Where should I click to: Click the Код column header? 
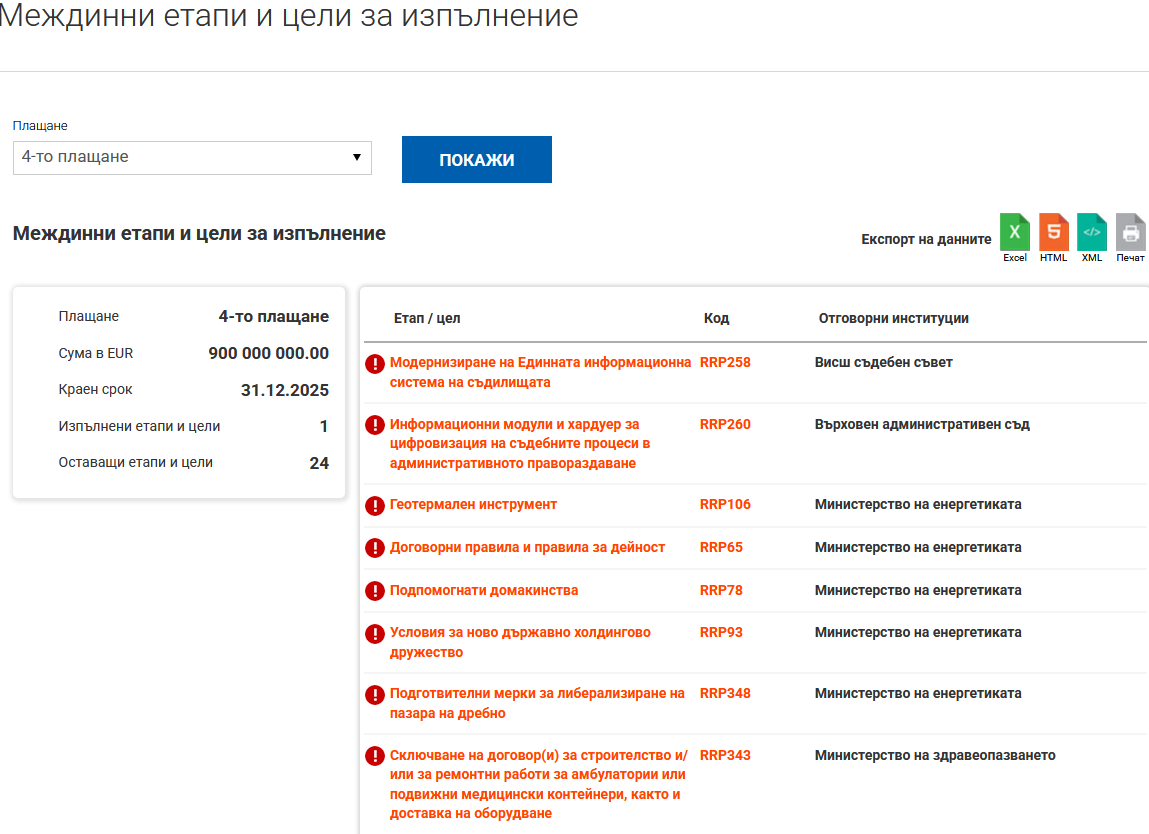(x=716, y=319)
